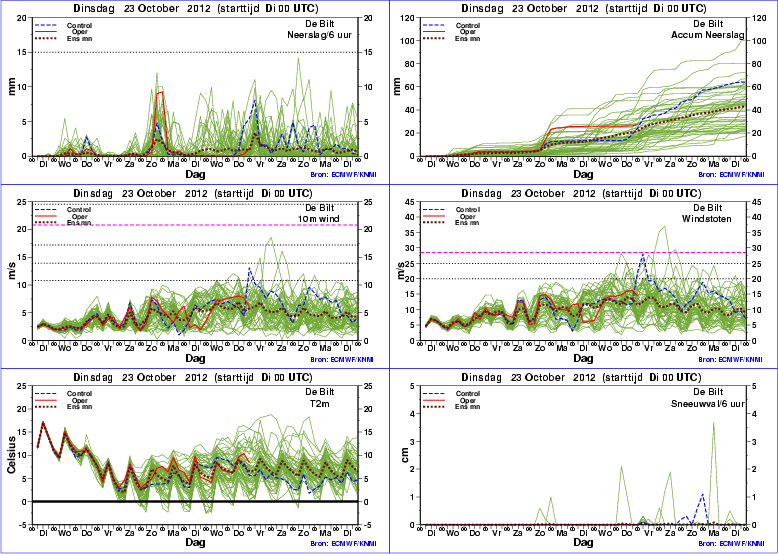Screen dimensions: 778x554
Task: Select 'Ens mn' legend entry in Neerslag/6 uur chart
Action: pyautogui.click(x=63, y=38)
